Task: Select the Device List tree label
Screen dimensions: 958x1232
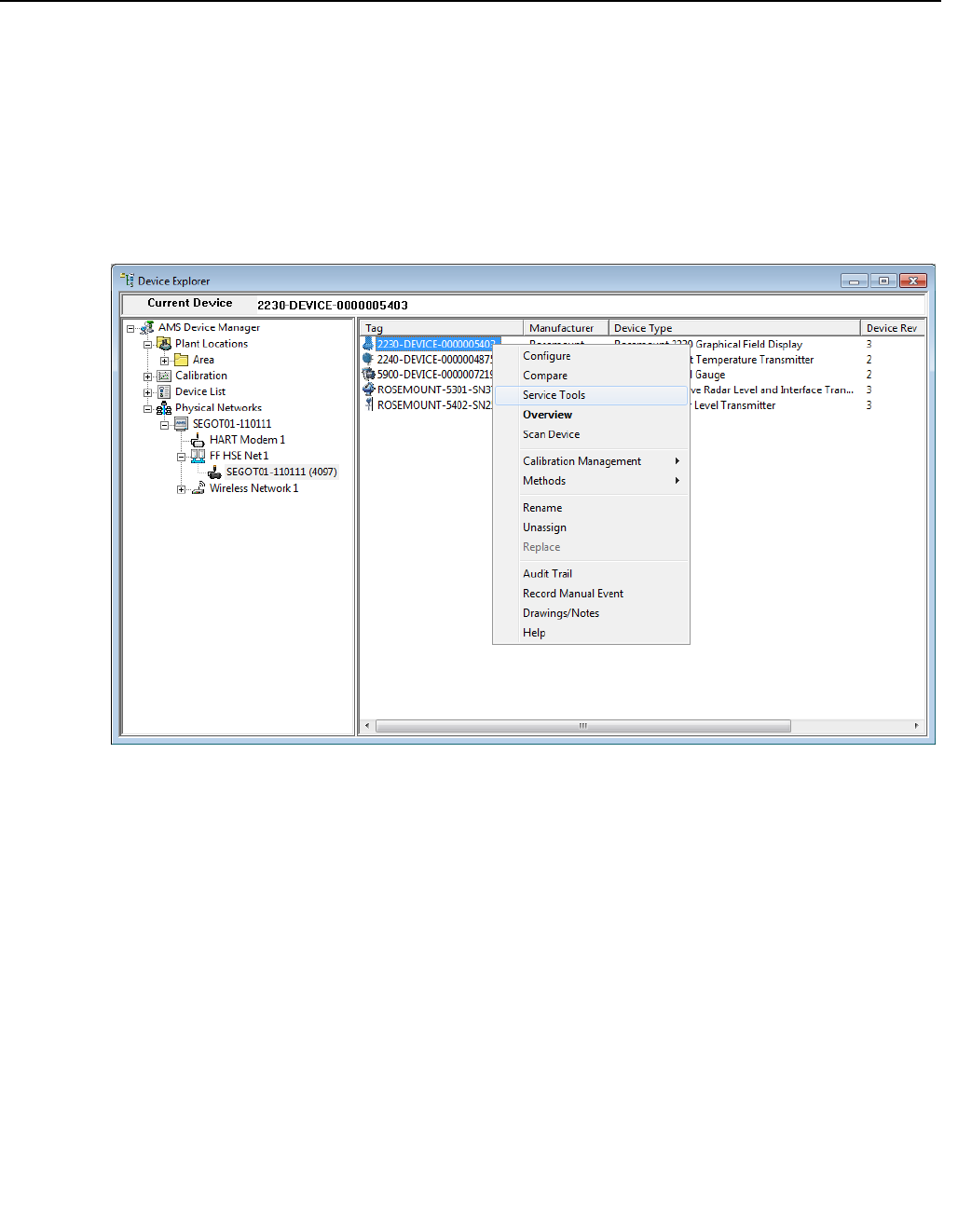Action: [200, 392]
